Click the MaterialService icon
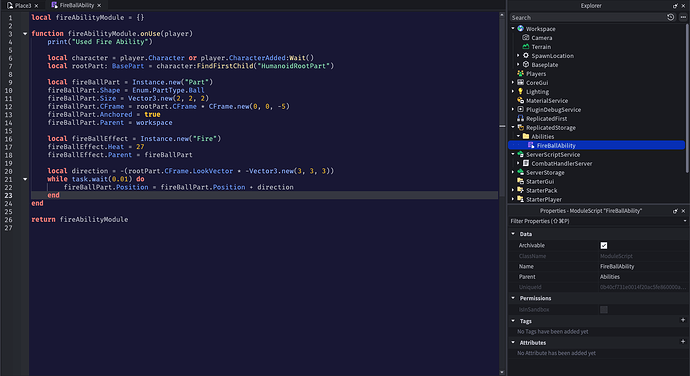 [521, 100]
